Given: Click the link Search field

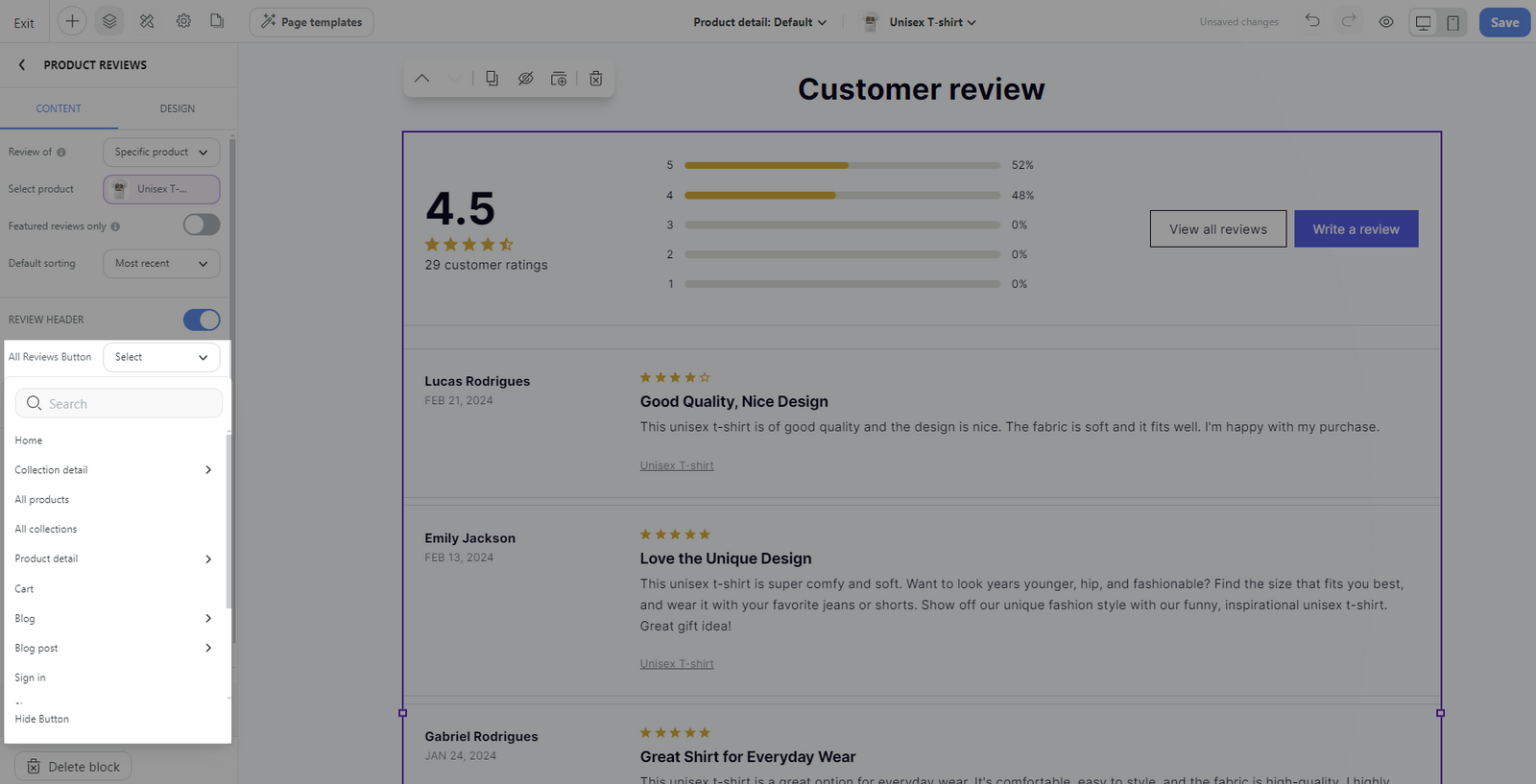Looking at the screenshot, I should point(119,403).
